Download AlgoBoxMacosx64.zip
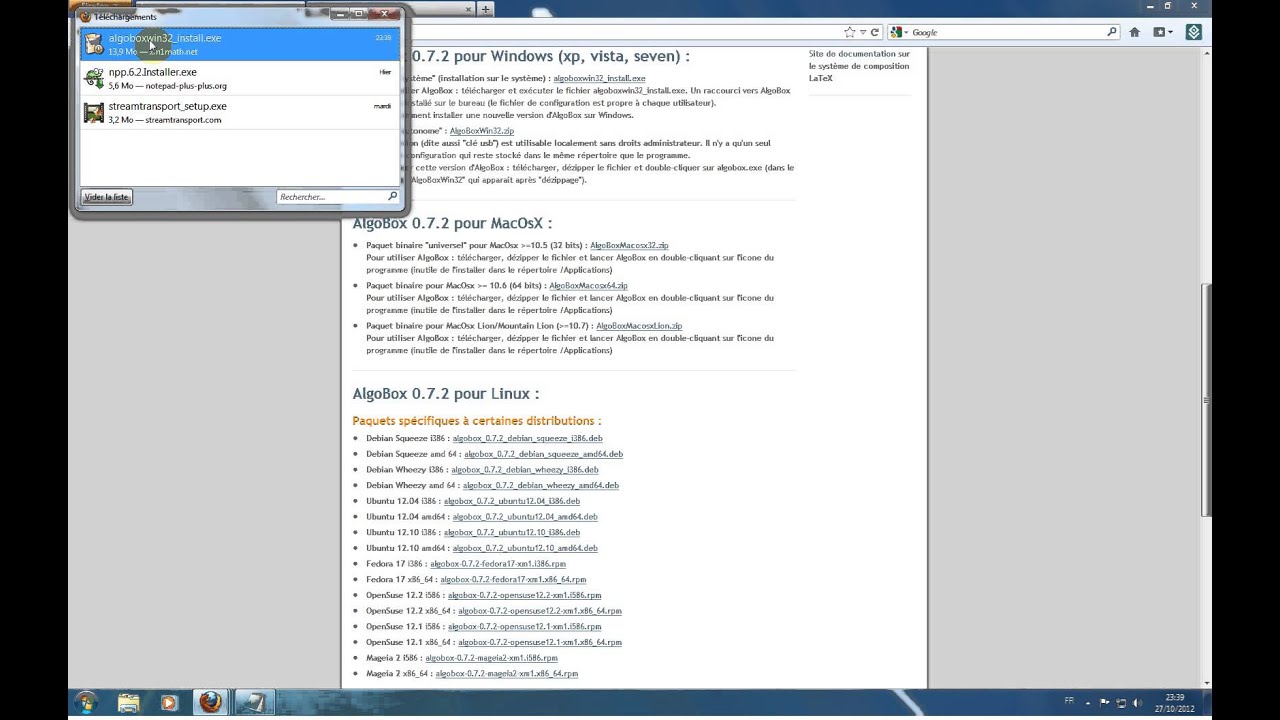This screenshot has width=1280, height=720. [588, 285]
